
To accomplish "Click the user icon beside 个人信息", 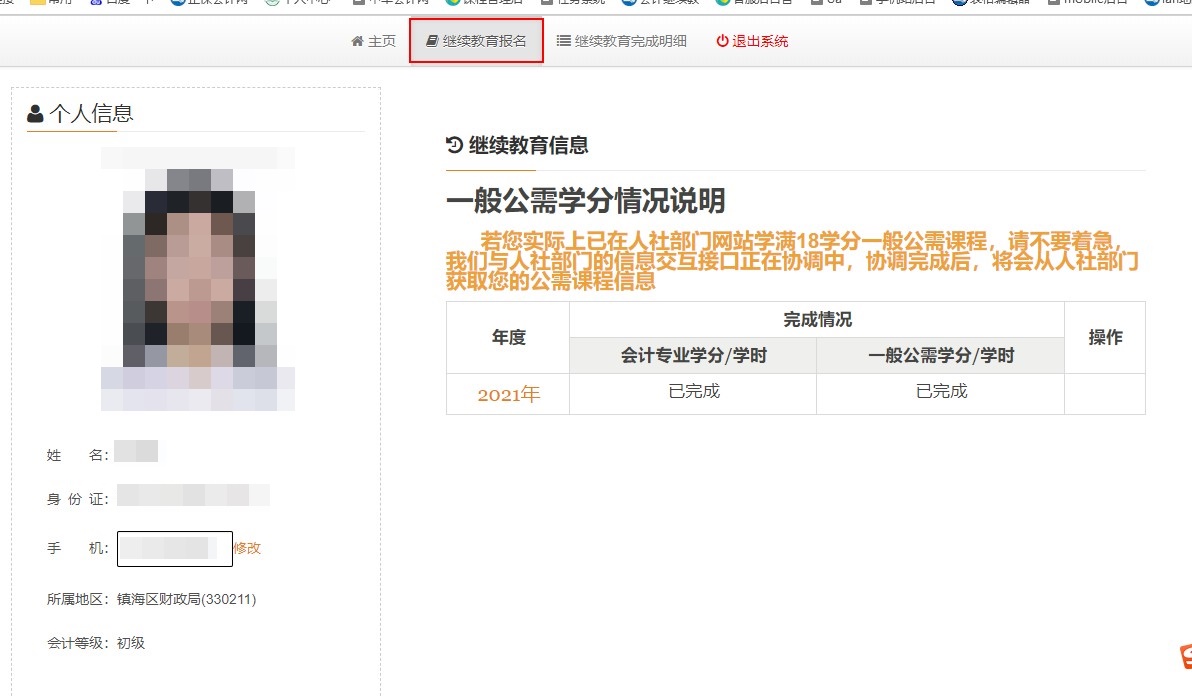I will pos(36,114).
